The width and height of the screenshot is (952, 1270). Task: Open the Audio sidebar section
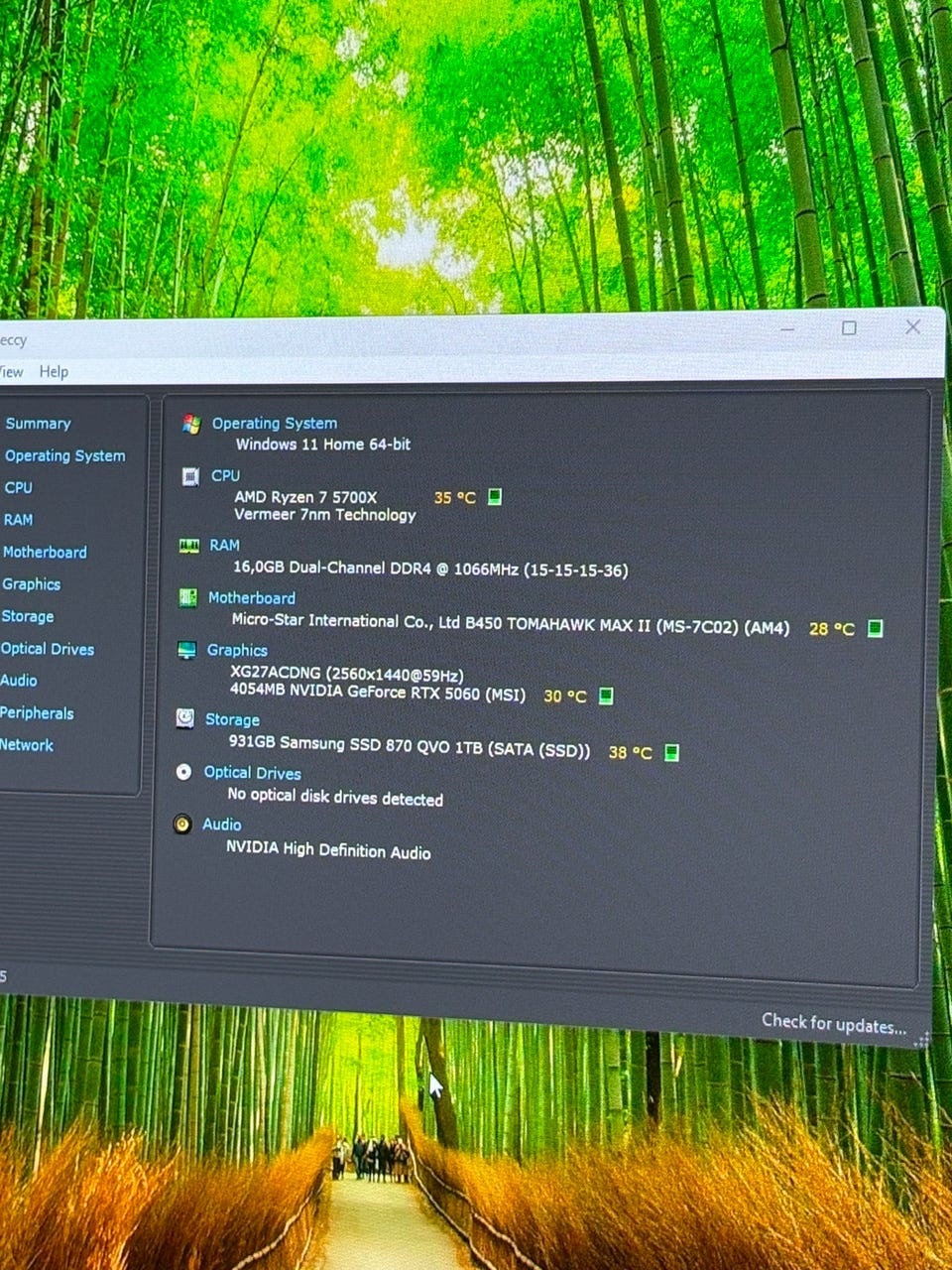(x=19, y=681)
